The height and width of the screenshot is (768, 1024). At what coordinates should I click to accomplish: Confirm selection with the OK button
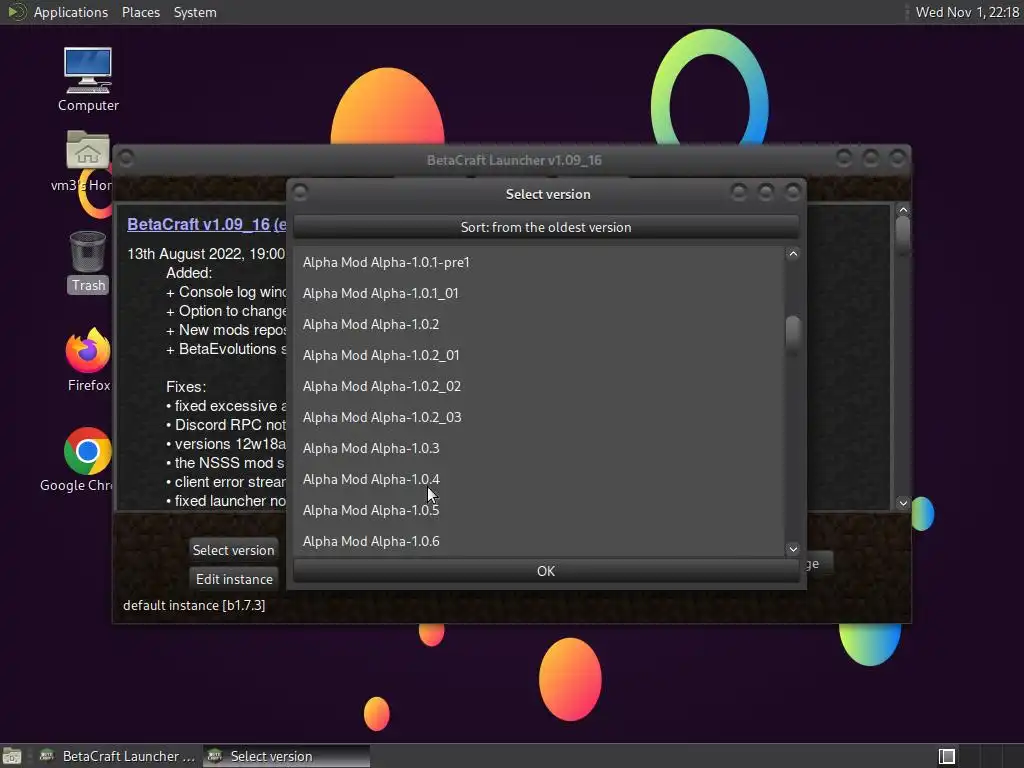[x=546, y=571]
